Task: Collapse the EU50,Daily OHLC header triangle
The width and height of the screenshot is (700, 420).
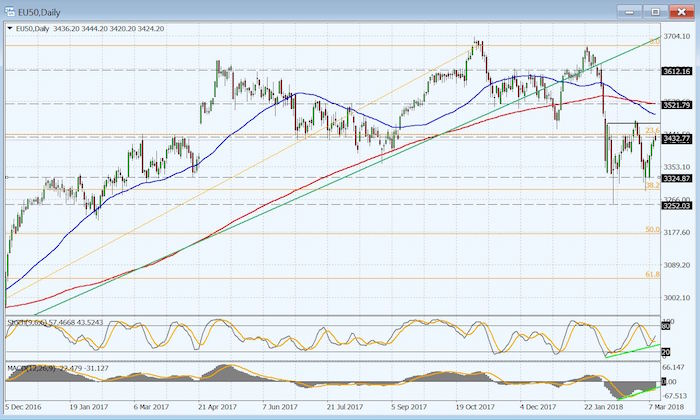Action: pos(9,29)
